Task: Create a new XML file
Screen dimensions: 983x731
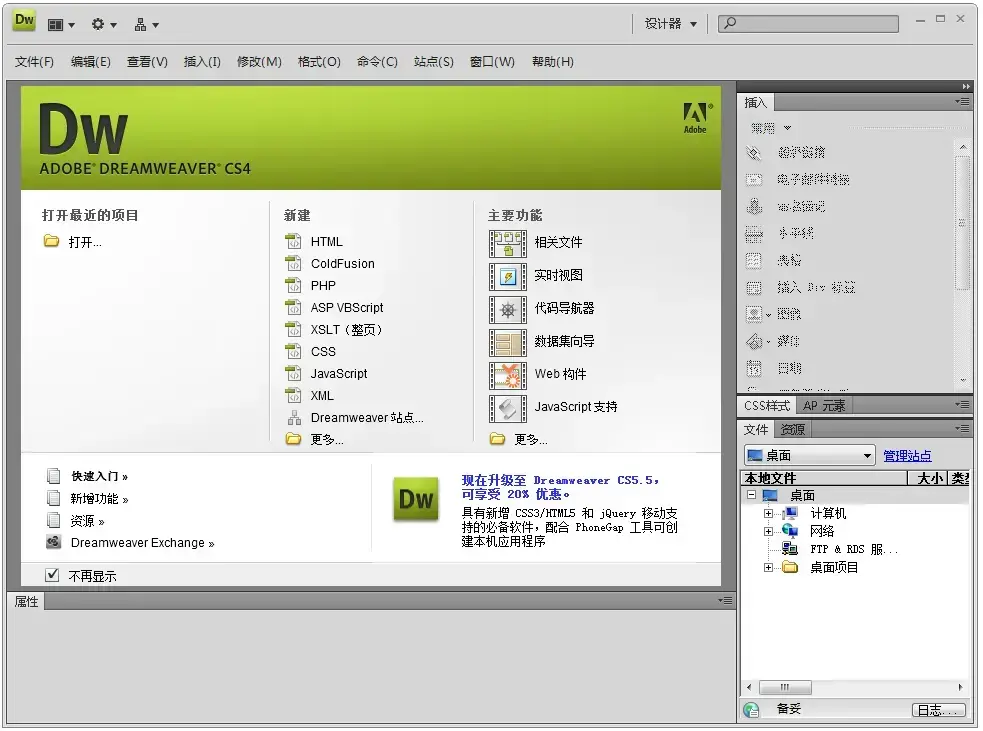Action: 322,396
